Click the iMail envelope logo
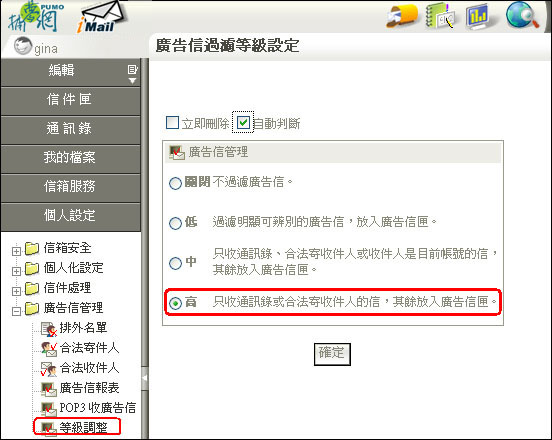This screenshot has width=552, height=440. click(x=100, y=17)
